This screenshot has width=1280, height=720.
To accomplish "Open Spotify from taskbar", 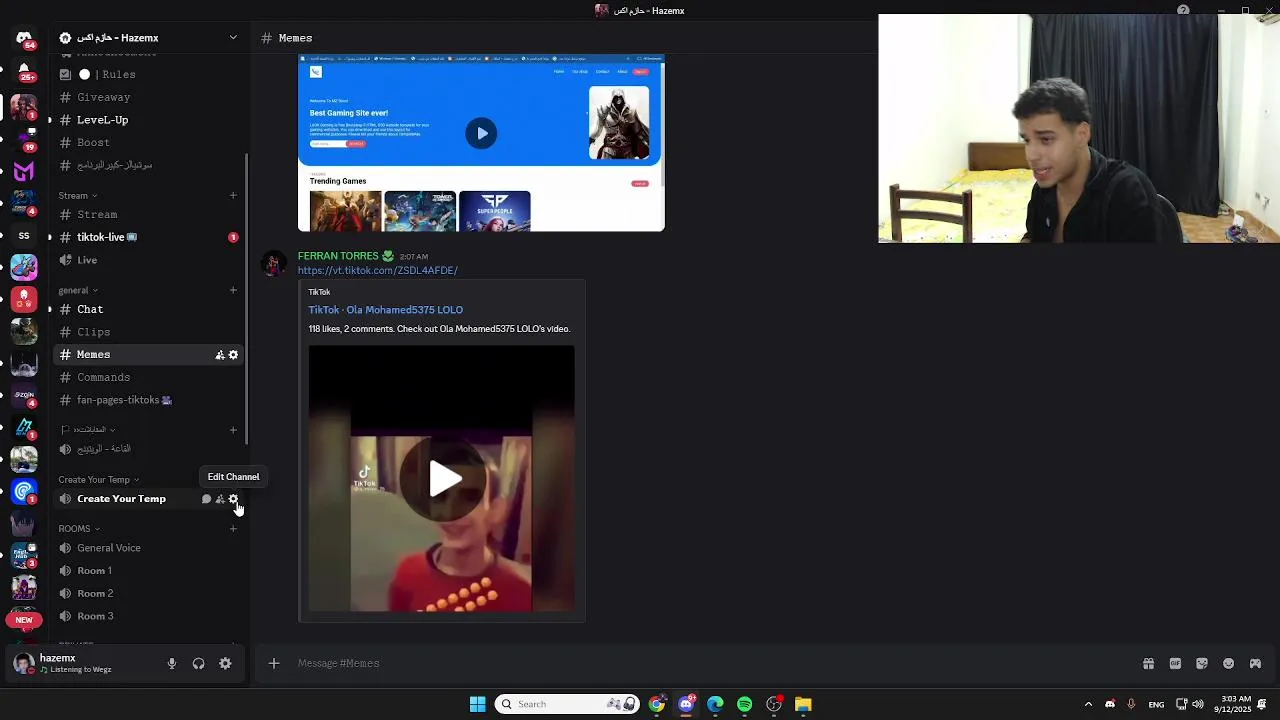I will coord(744,704).
